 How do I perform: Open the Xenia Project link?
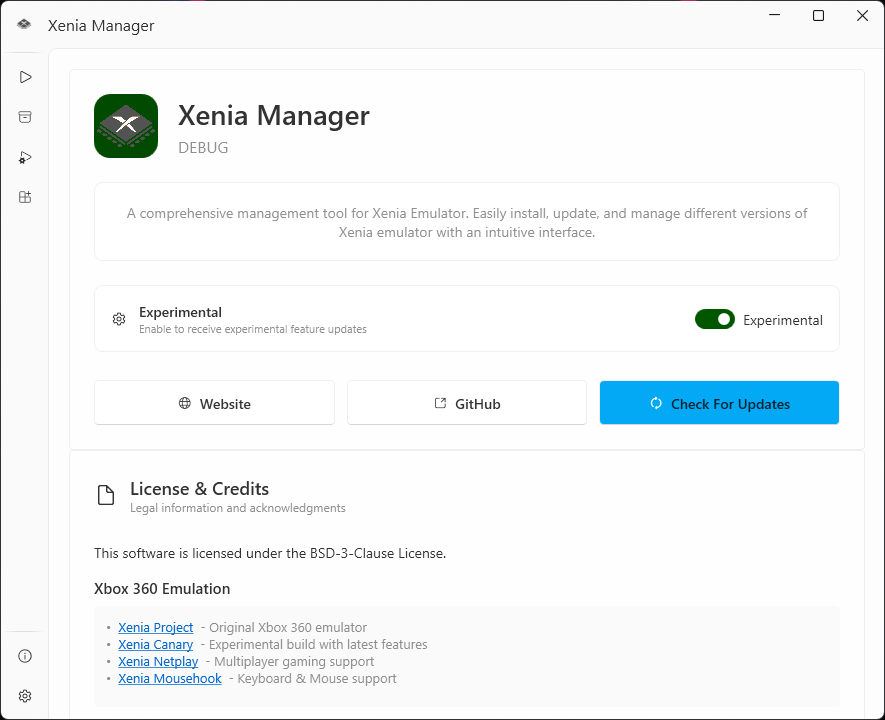(x=156, y=627)
